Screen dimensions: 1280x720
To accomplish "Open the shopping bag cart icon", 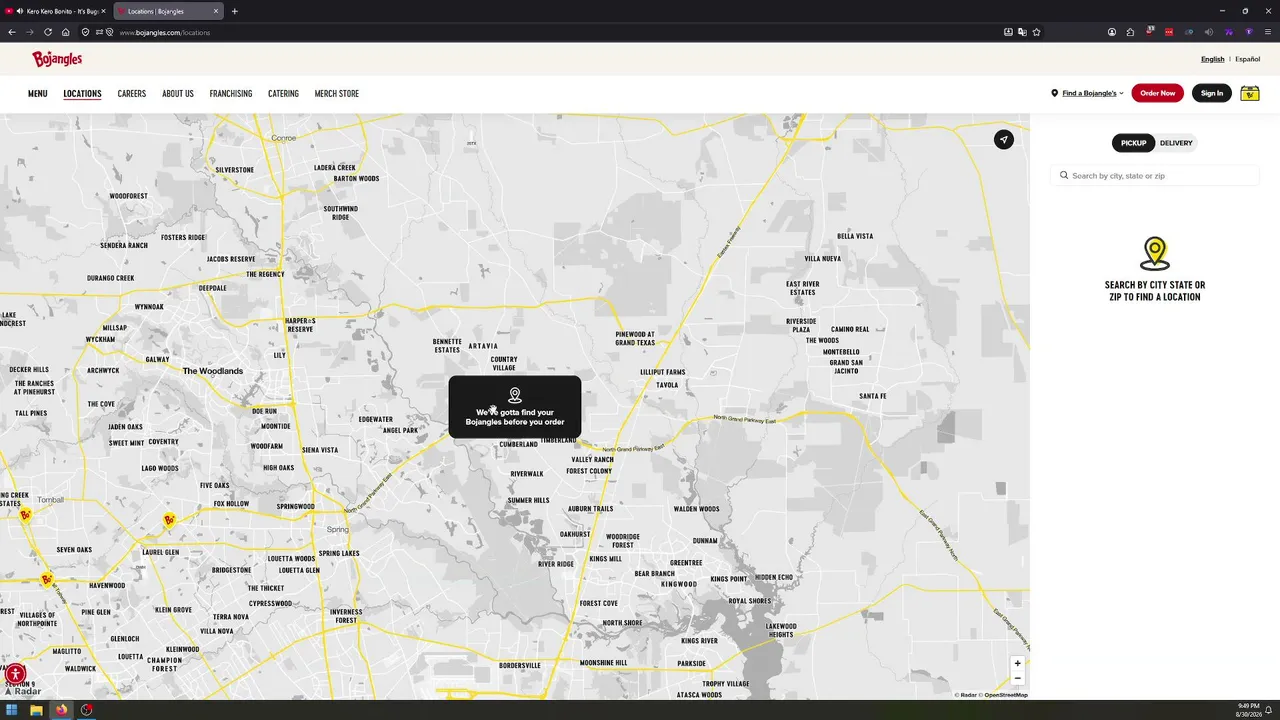I will [1250, 93].
